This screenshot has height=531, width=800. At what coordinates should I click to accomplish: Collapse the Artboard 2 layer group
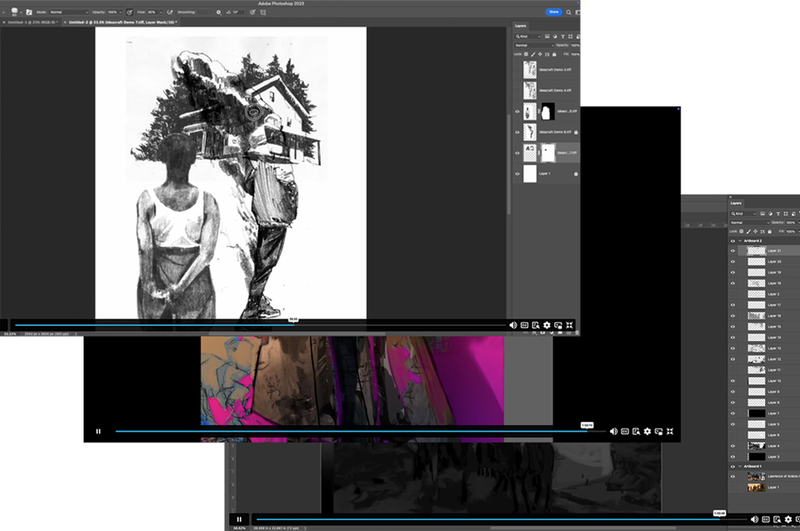[x=740, y=241]
